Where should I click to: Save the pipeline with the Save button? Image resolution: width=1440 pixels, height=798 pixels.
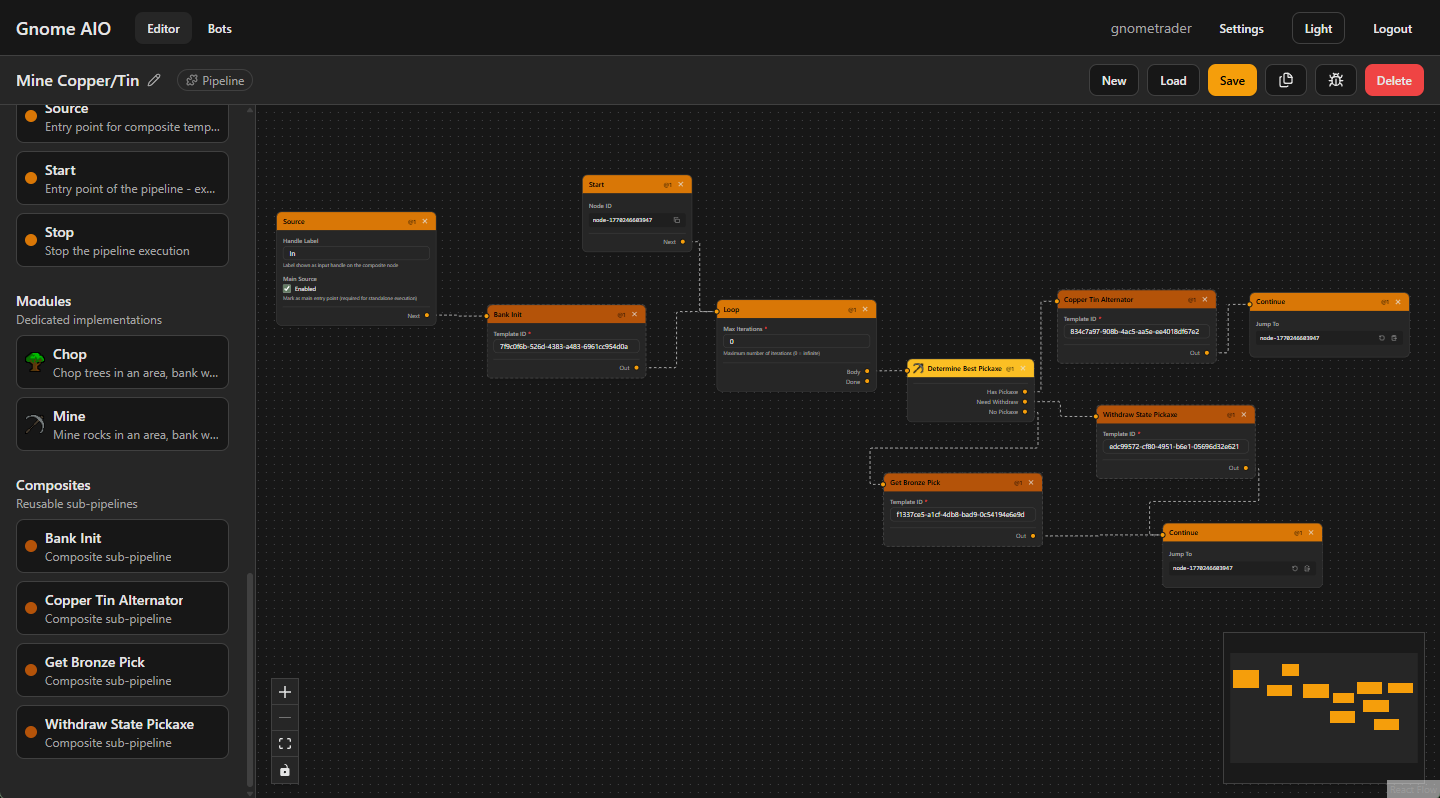pyautogui.click(x=1232, y=80)
